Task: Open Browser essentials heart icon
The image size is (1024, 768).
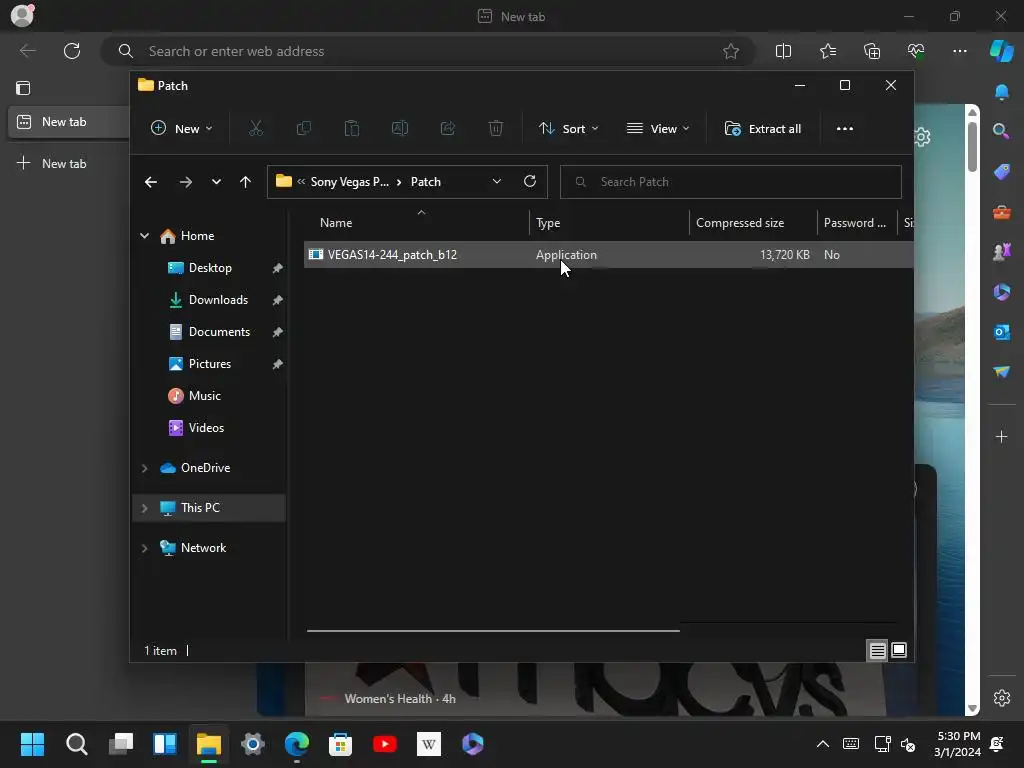Action: (x=916, y=51)
